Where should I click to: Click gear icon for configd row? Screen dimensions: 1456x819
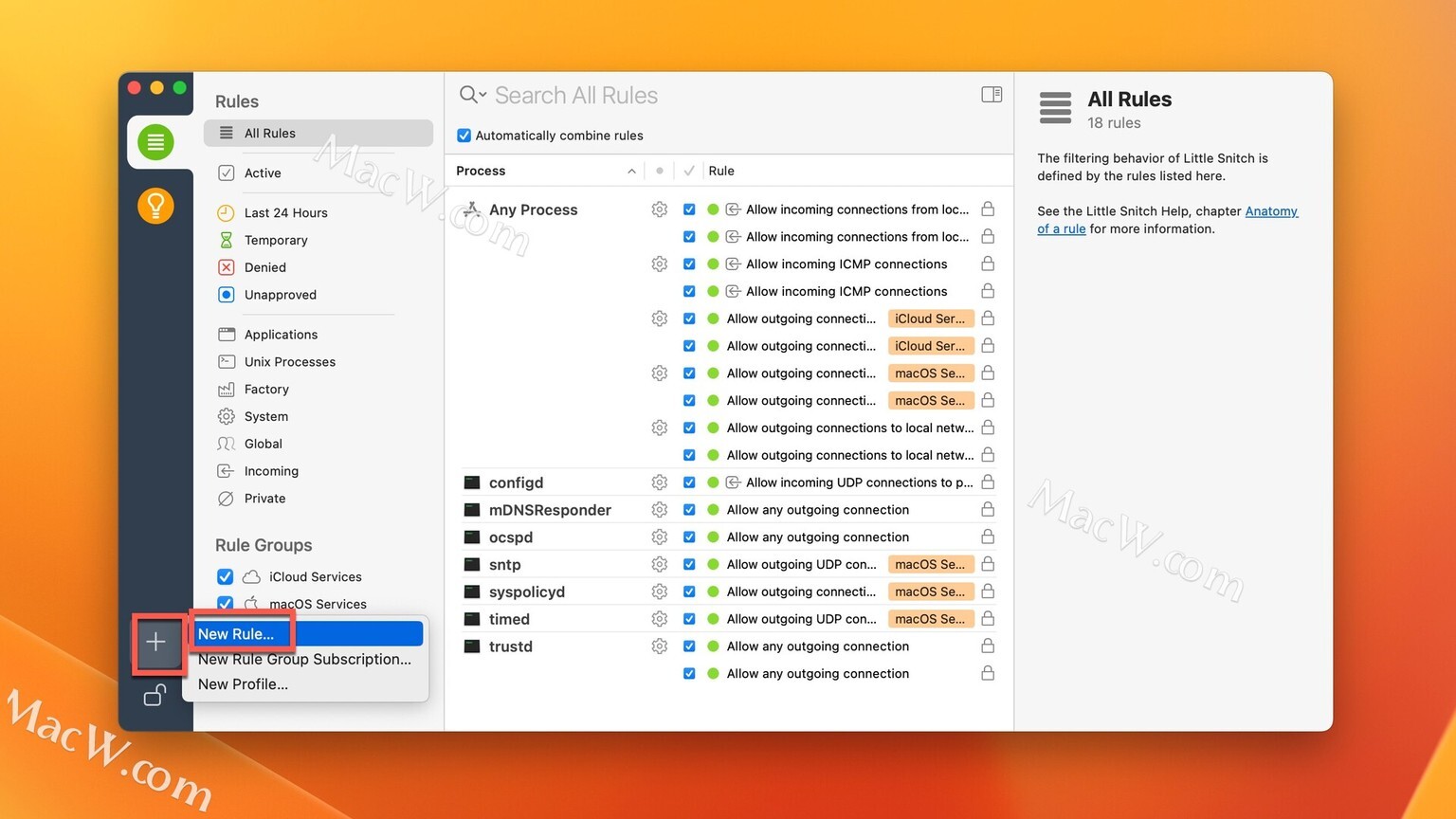[x=660, y=482]
